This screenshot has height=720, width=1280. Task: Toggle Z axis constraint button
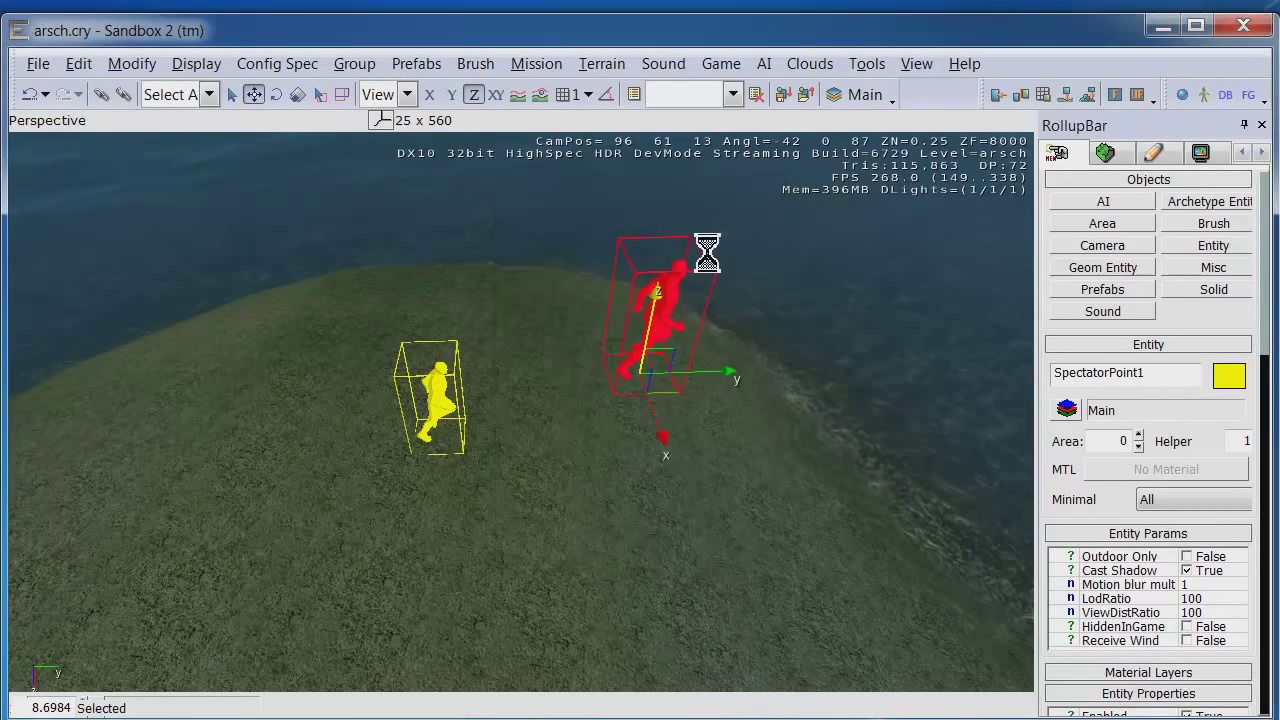click(x=474, y=95)
